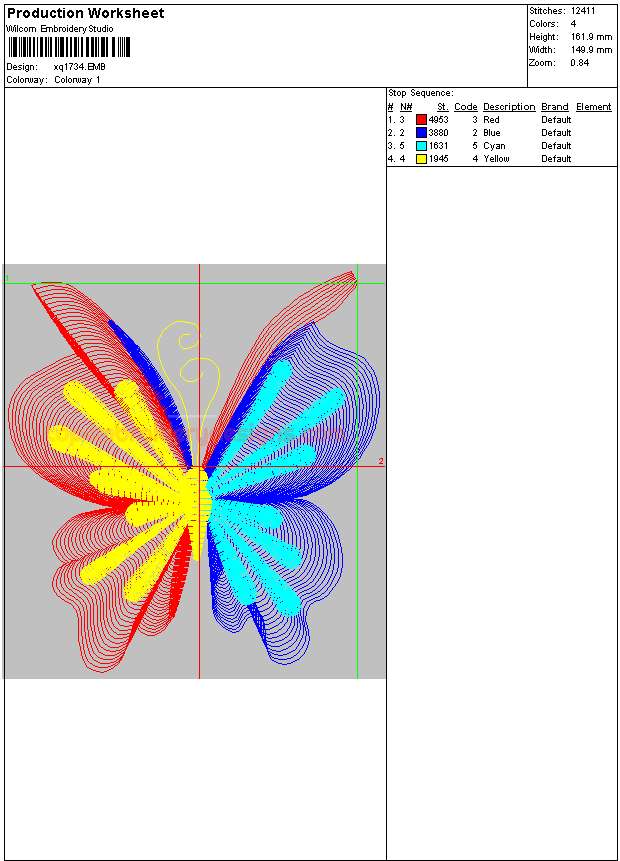Click the Wilcom Embroidery Studio text
Image resolution: width=620 pixels, height=861 pixels.
60,29
